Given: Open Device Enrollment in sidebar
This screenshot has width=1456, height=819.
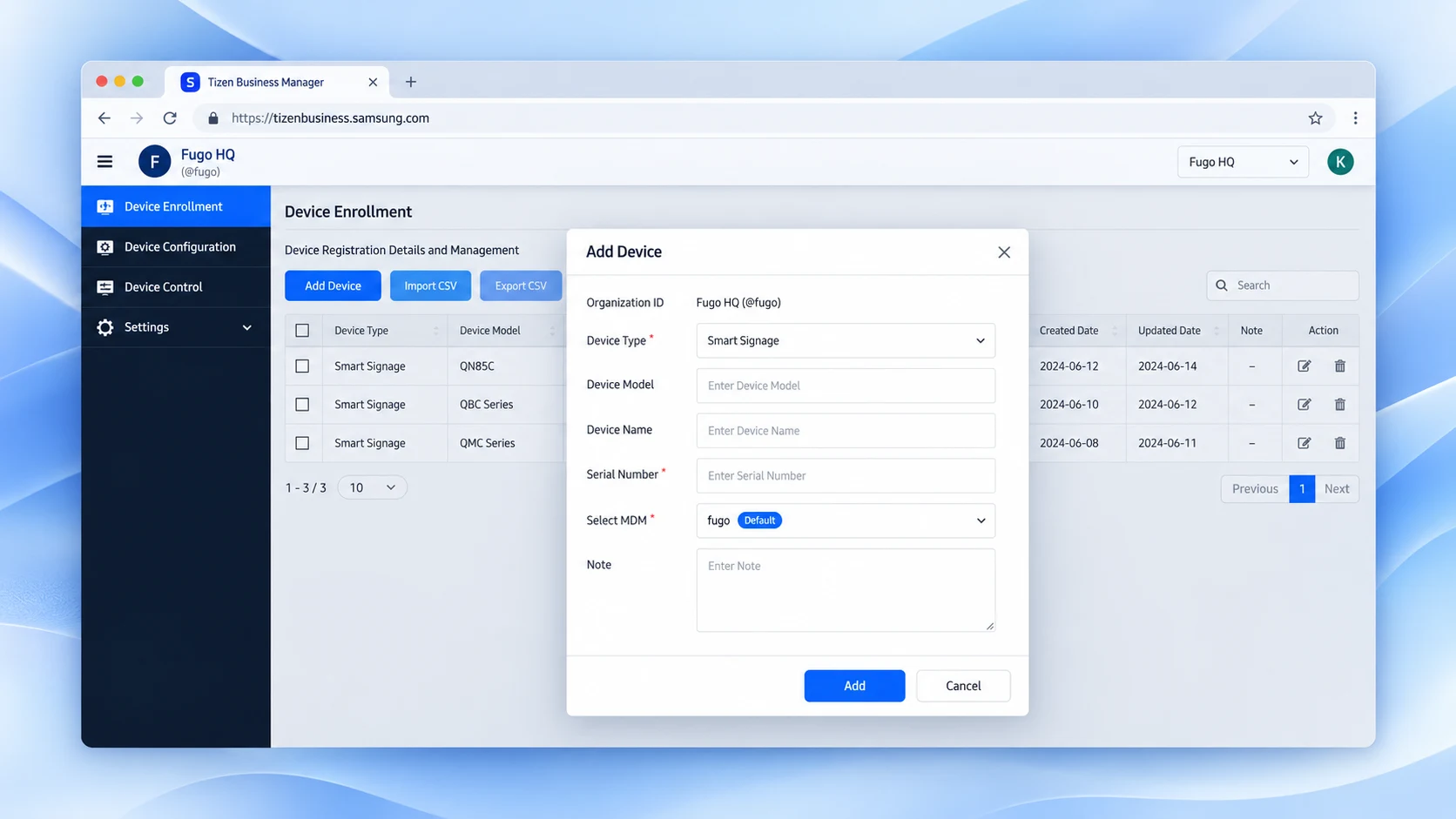Looking at the screenshot, I should click(x=176, y=206).
